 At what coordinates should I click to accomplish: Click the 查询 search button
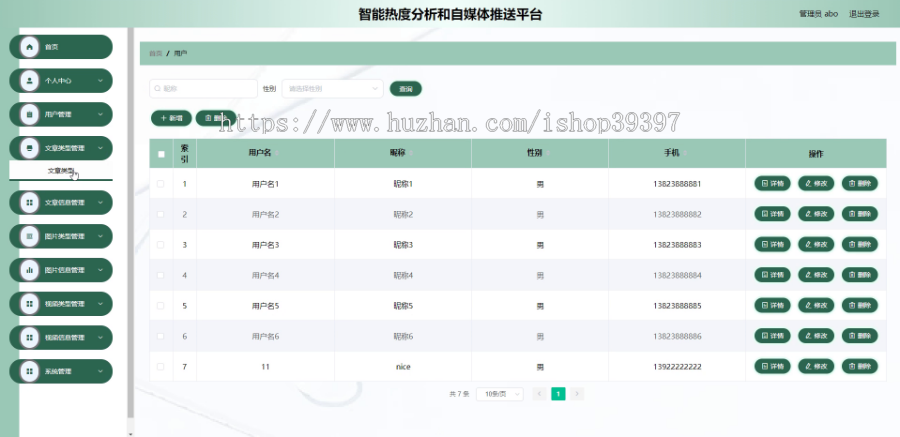click(406, 89)
